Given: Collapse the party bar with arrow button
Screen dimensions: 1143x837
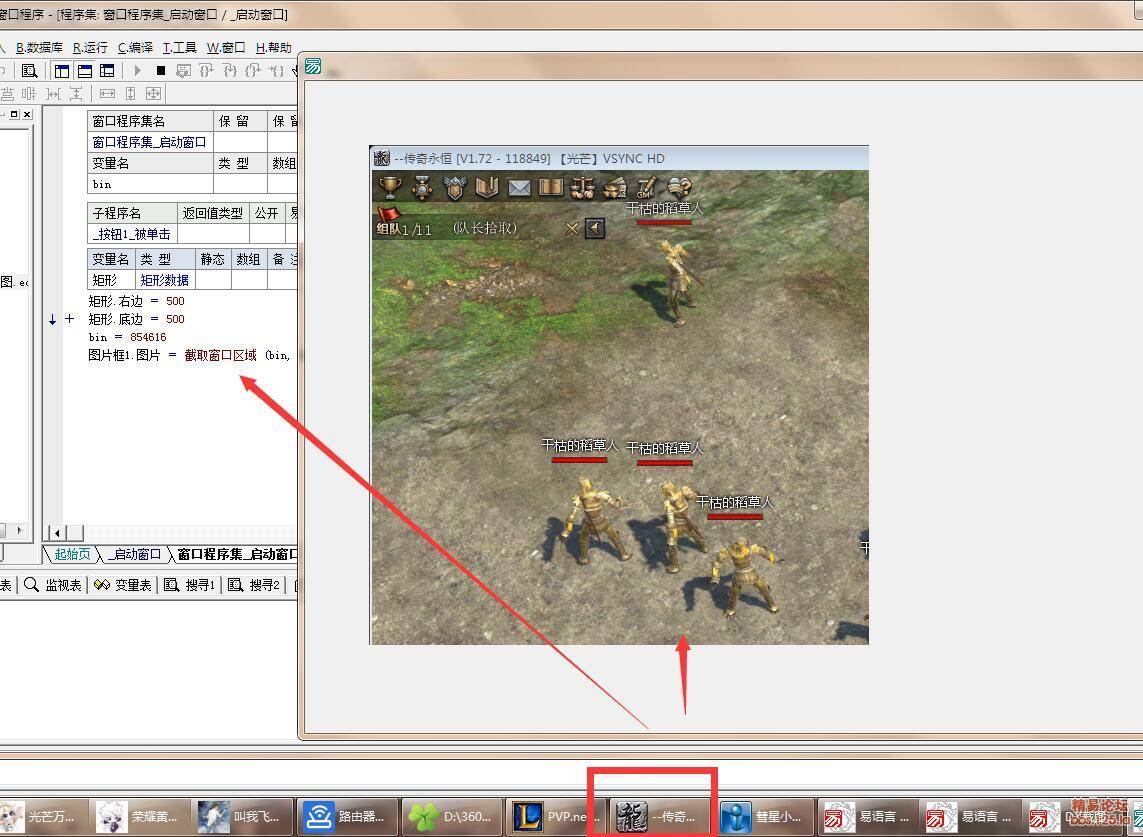Looking at the screenshot, I should pos(595,229).
